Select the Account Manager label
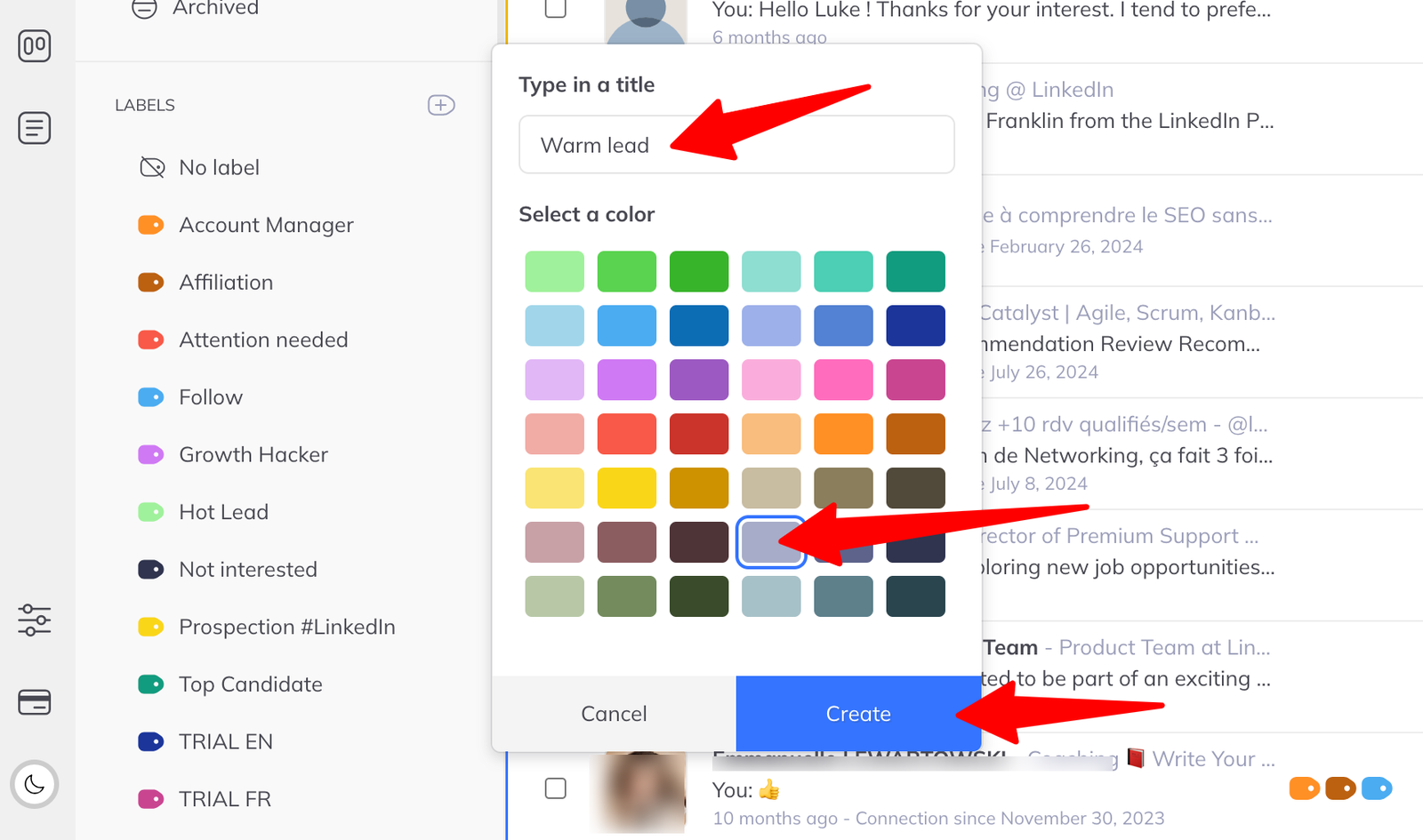1423x840 pixels. tap(245, 225)
